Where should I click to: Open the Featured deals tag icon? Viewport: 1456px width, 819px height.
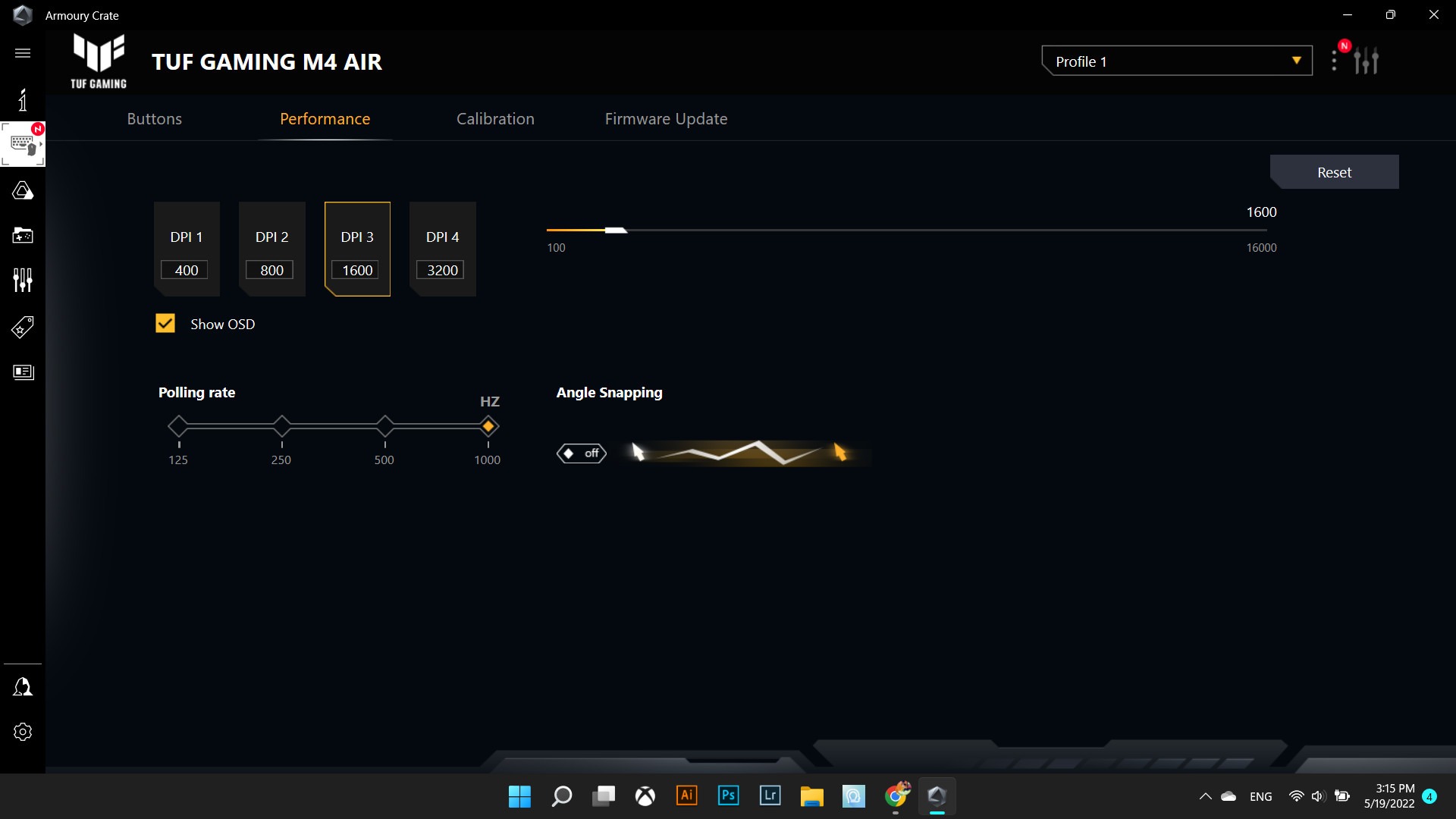tap(23, 327)
